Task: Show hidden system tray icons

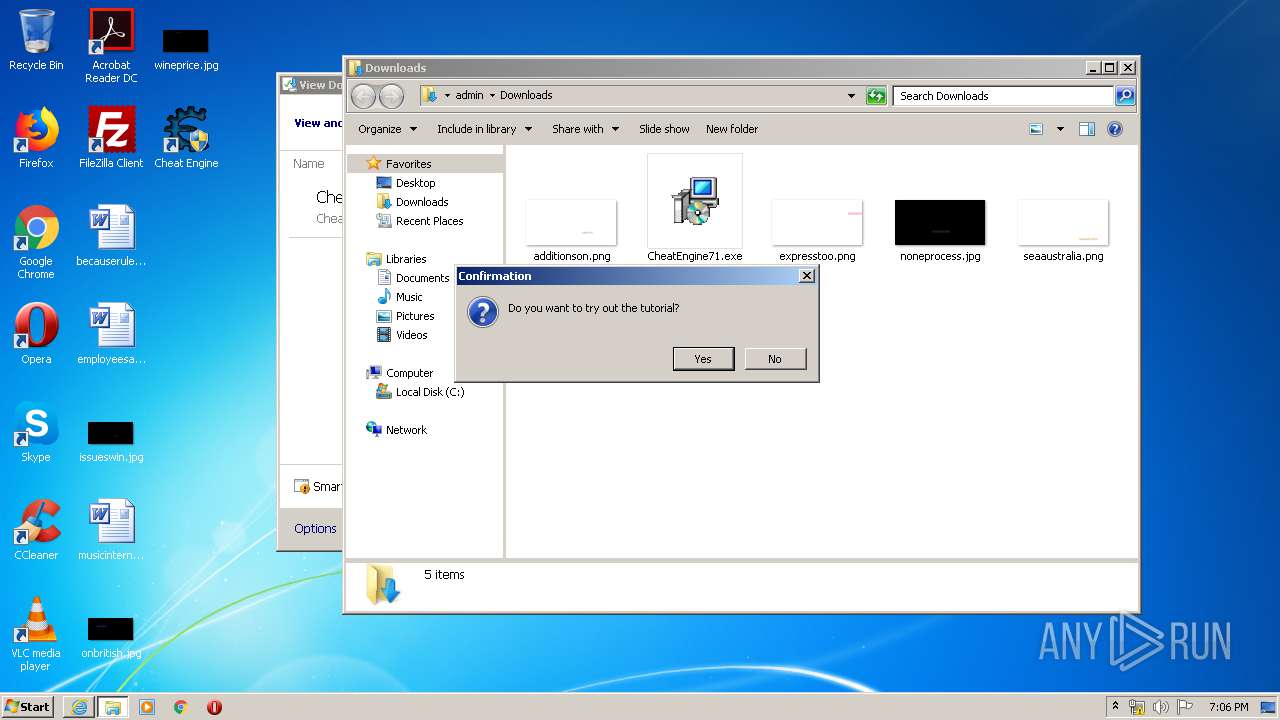Action: pyautogui.click(x=1115, y=707)
